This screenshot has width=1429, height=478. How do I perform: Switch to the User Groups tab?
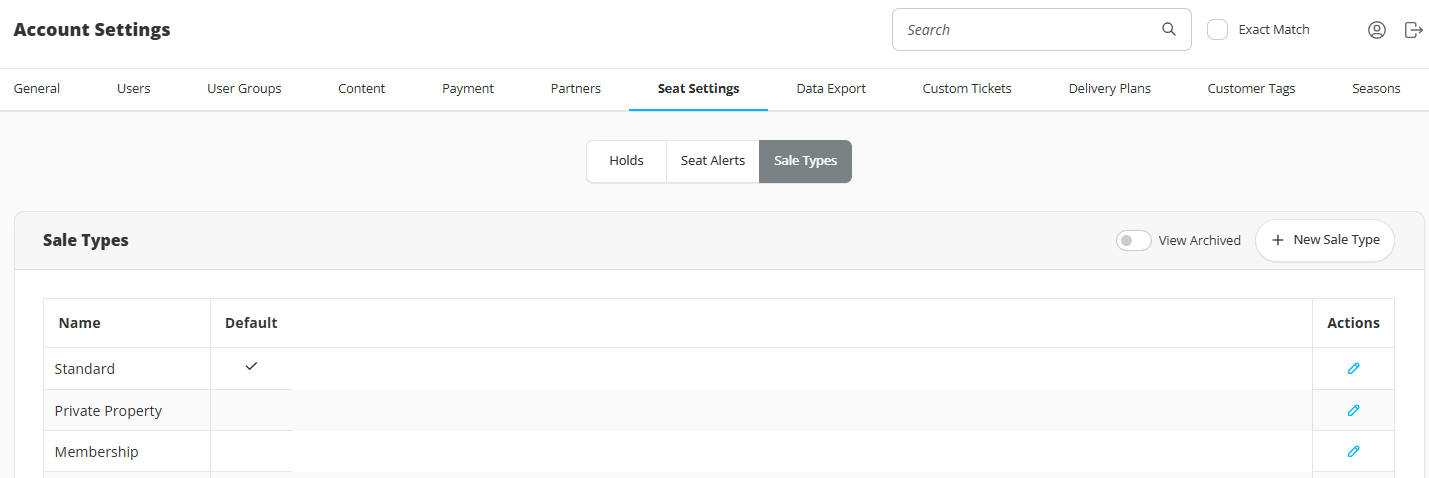tap(244, 88)
